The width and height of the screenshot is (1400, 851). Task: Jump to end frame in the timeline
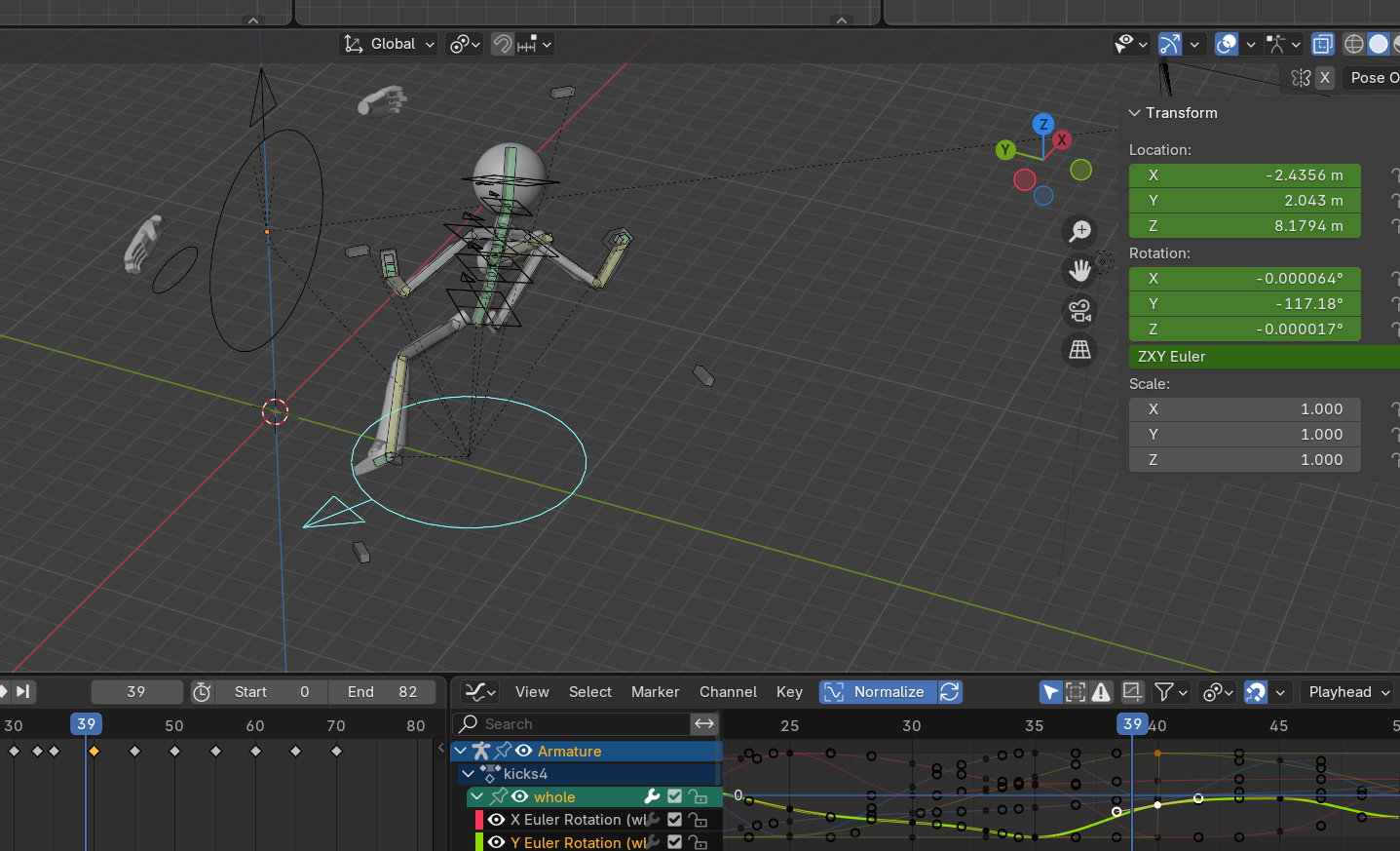click(x=22, y=691)
